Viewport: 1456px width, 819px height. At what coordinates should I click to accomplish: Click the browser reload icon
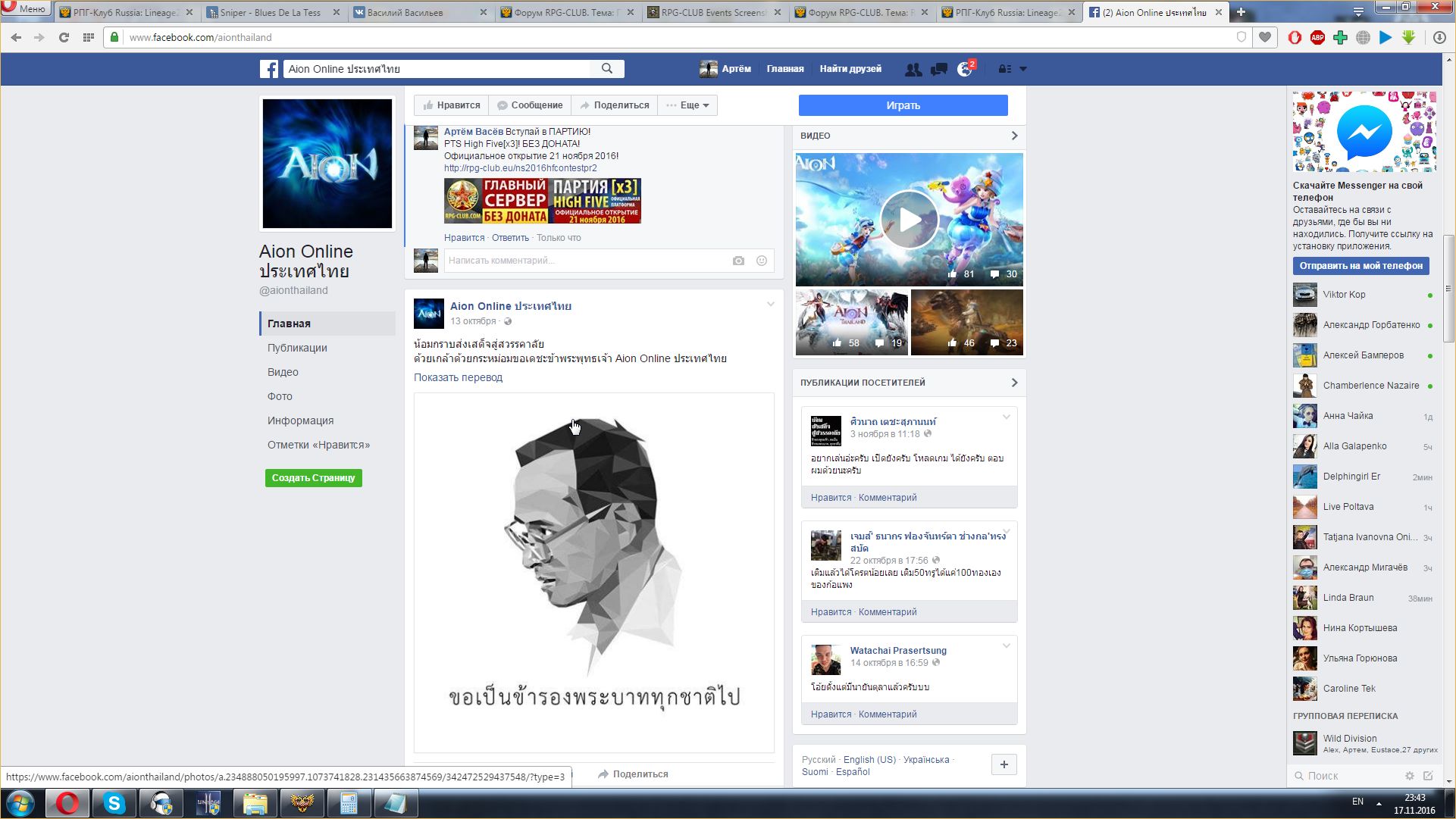point(64,37)
